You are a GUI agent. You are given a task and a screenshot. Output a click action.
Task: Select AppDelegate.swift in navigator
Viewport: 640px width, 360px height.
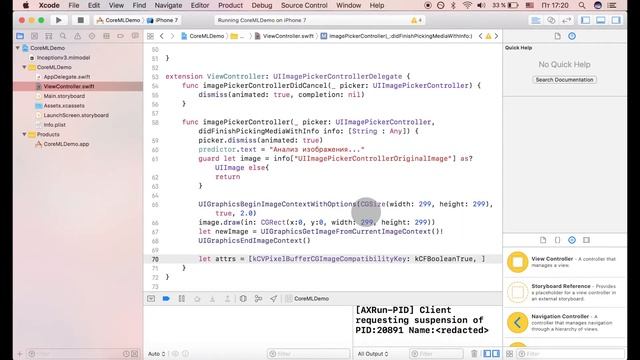(67, 77)
